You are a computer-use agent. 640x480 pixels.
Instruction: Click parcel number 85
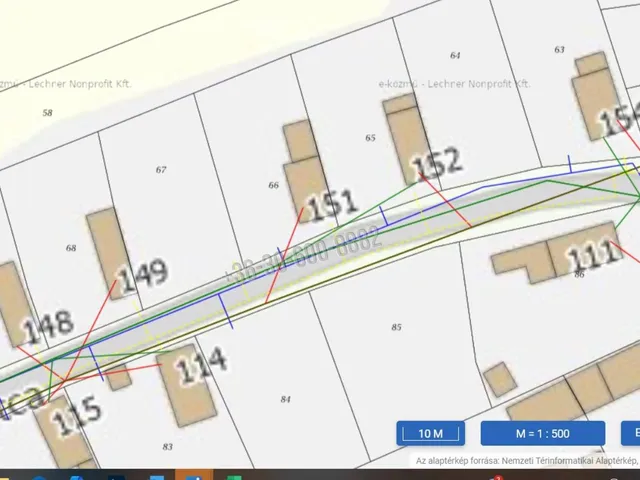397,327
